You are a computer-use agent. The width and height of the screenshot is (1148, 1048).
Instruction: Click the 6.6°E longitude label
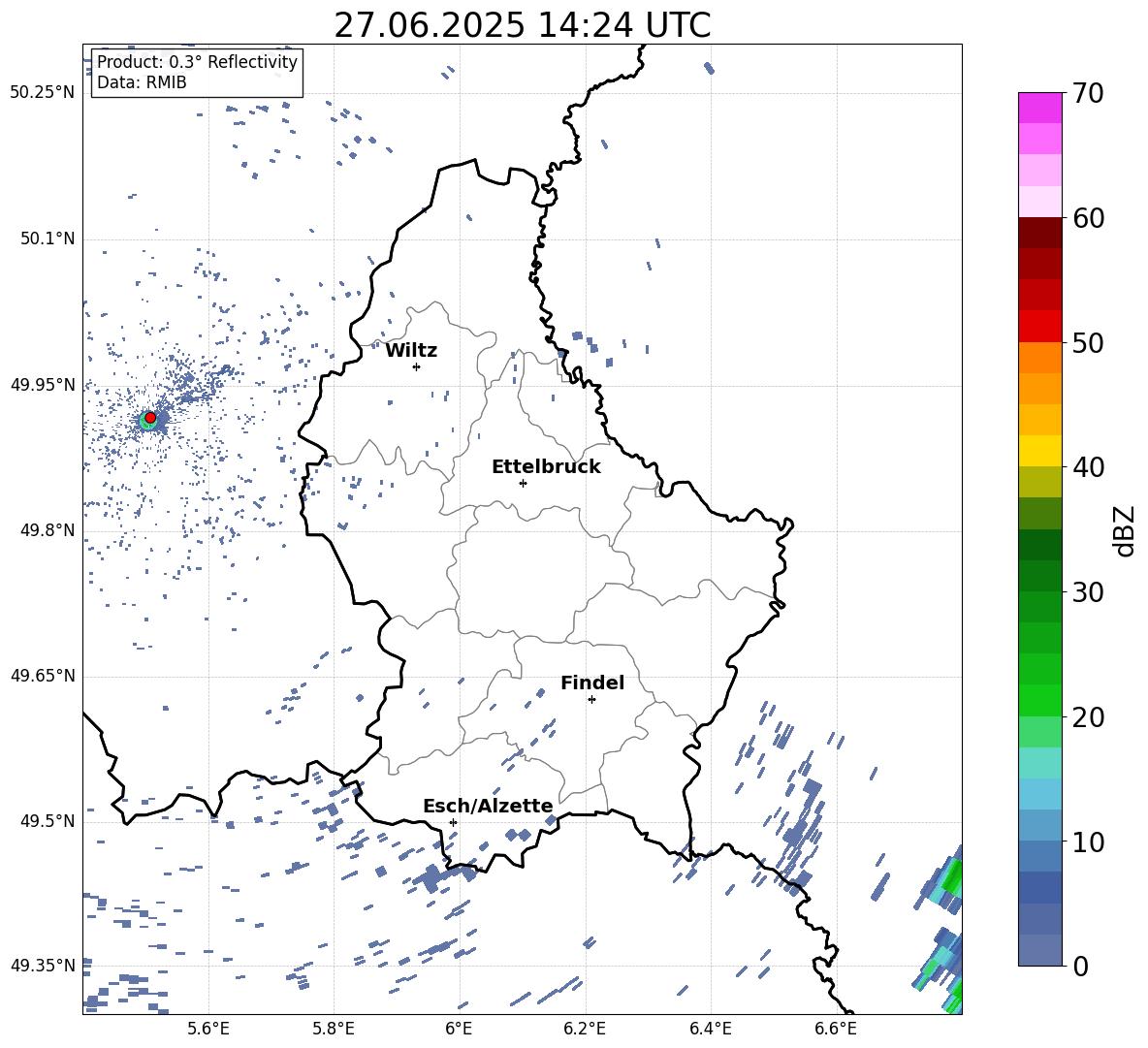coord(836,1029)
